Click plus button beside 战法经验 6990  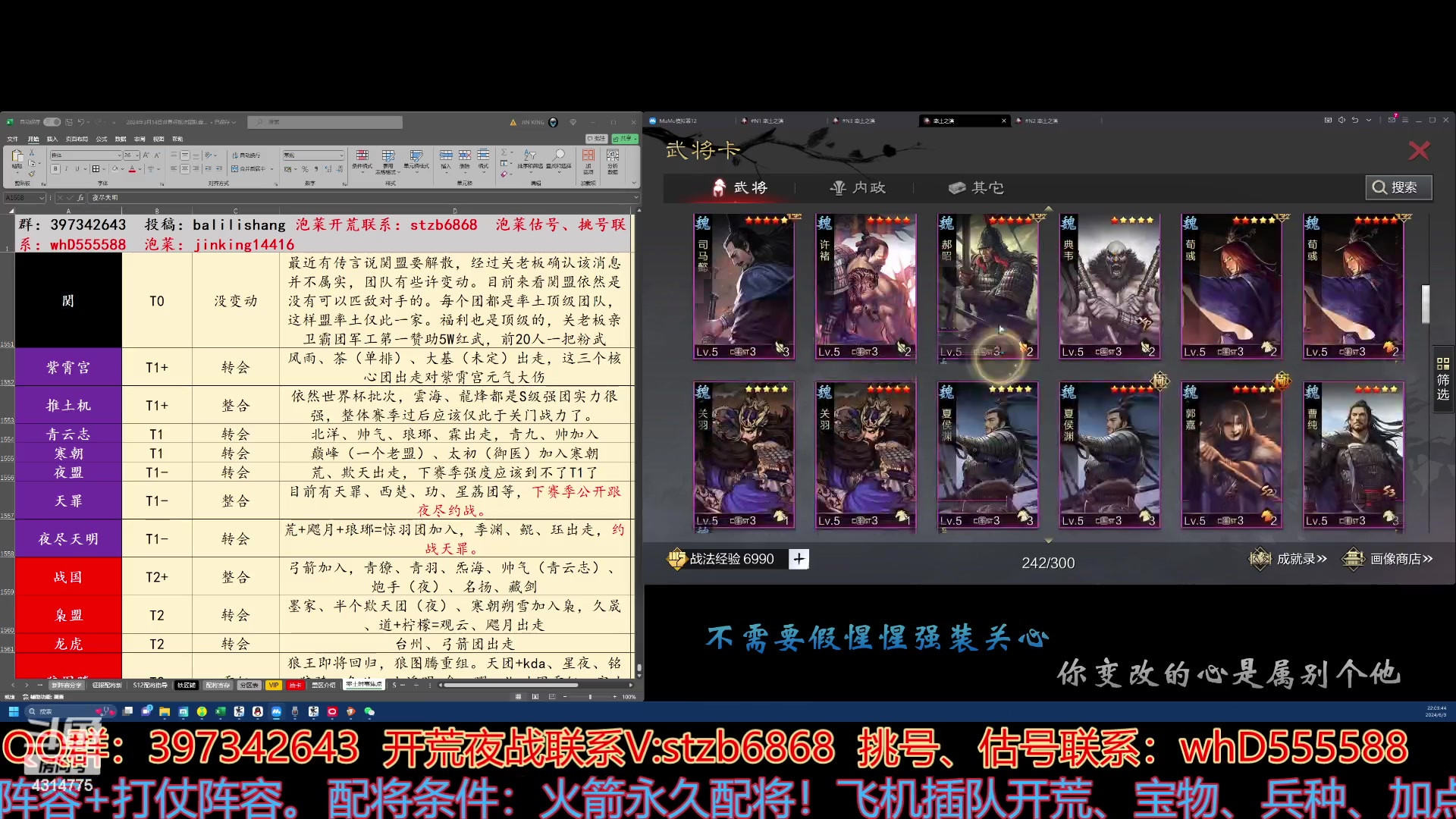pos(799,559)
